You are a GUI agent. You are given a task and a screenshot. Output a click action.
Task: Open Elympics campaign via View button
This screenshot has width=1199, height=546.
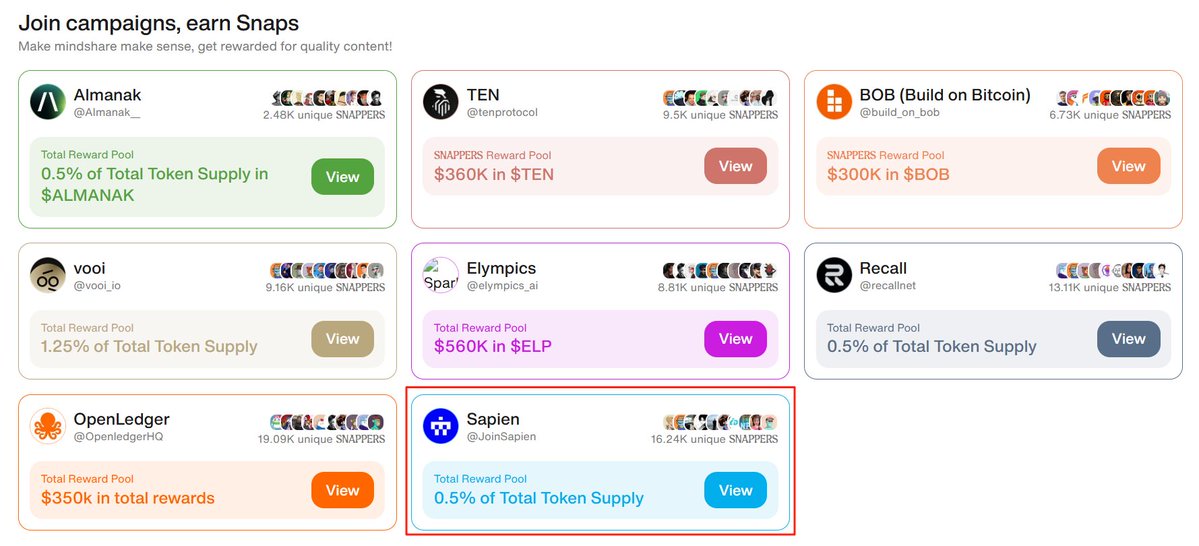click(x=736, y=339)
